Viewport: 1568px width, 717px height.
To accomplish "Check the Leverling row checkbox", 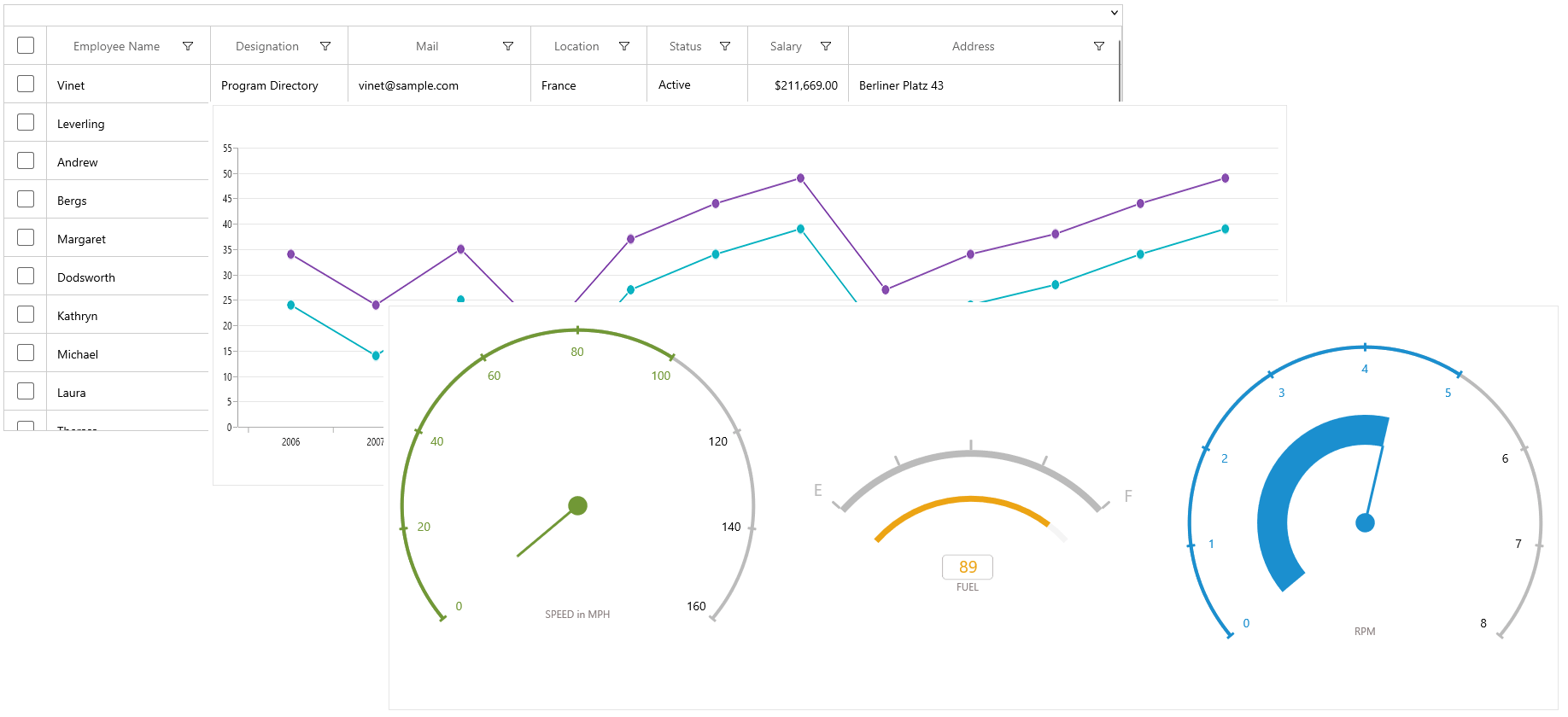I will click(26, 122).
